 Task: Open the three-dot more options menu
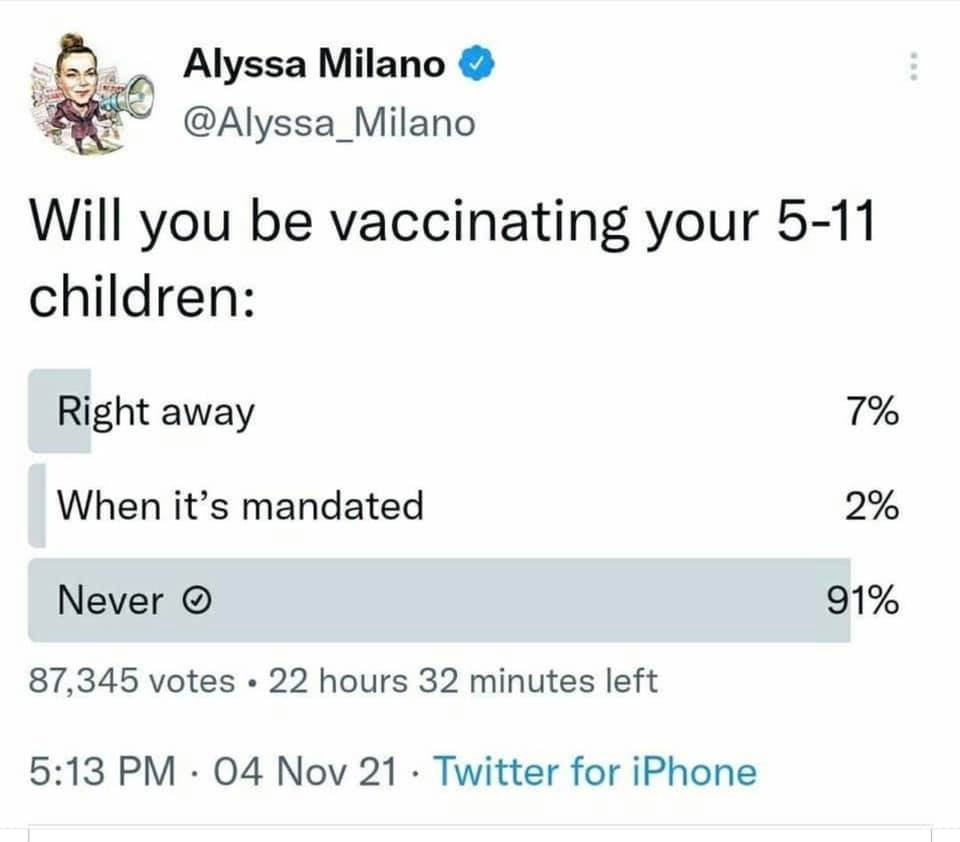tap(911, 66)
